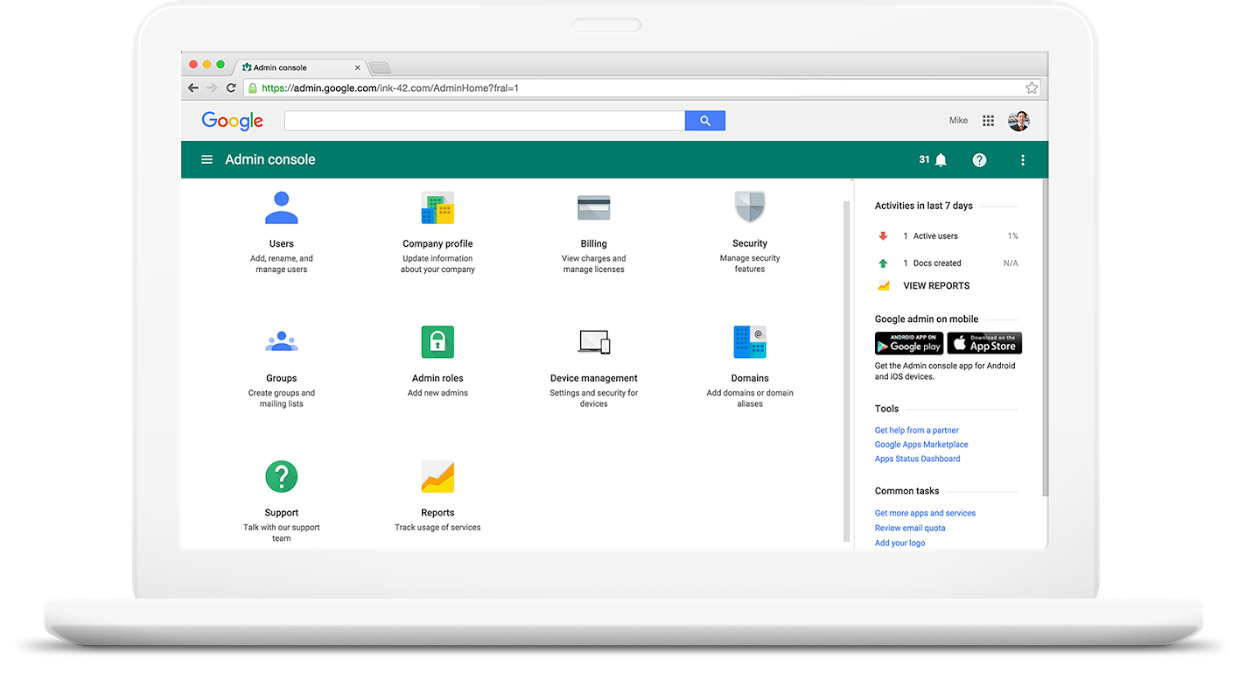1248x673 pixels.
Task: Click the Billing credit card icon
Action: [x=593, y=208]
